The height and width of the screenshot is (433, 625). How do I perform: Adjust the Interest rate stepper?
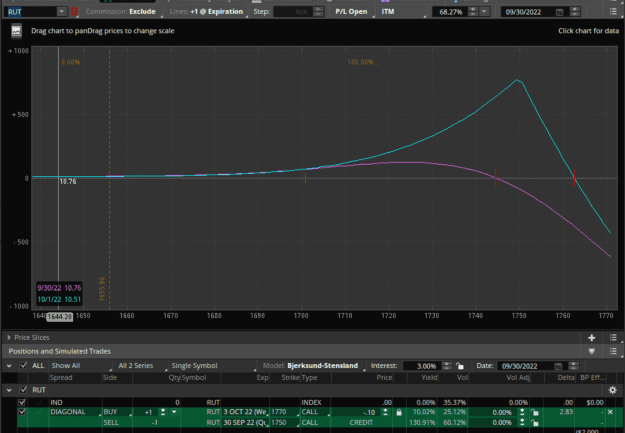(x=447, y=366)
